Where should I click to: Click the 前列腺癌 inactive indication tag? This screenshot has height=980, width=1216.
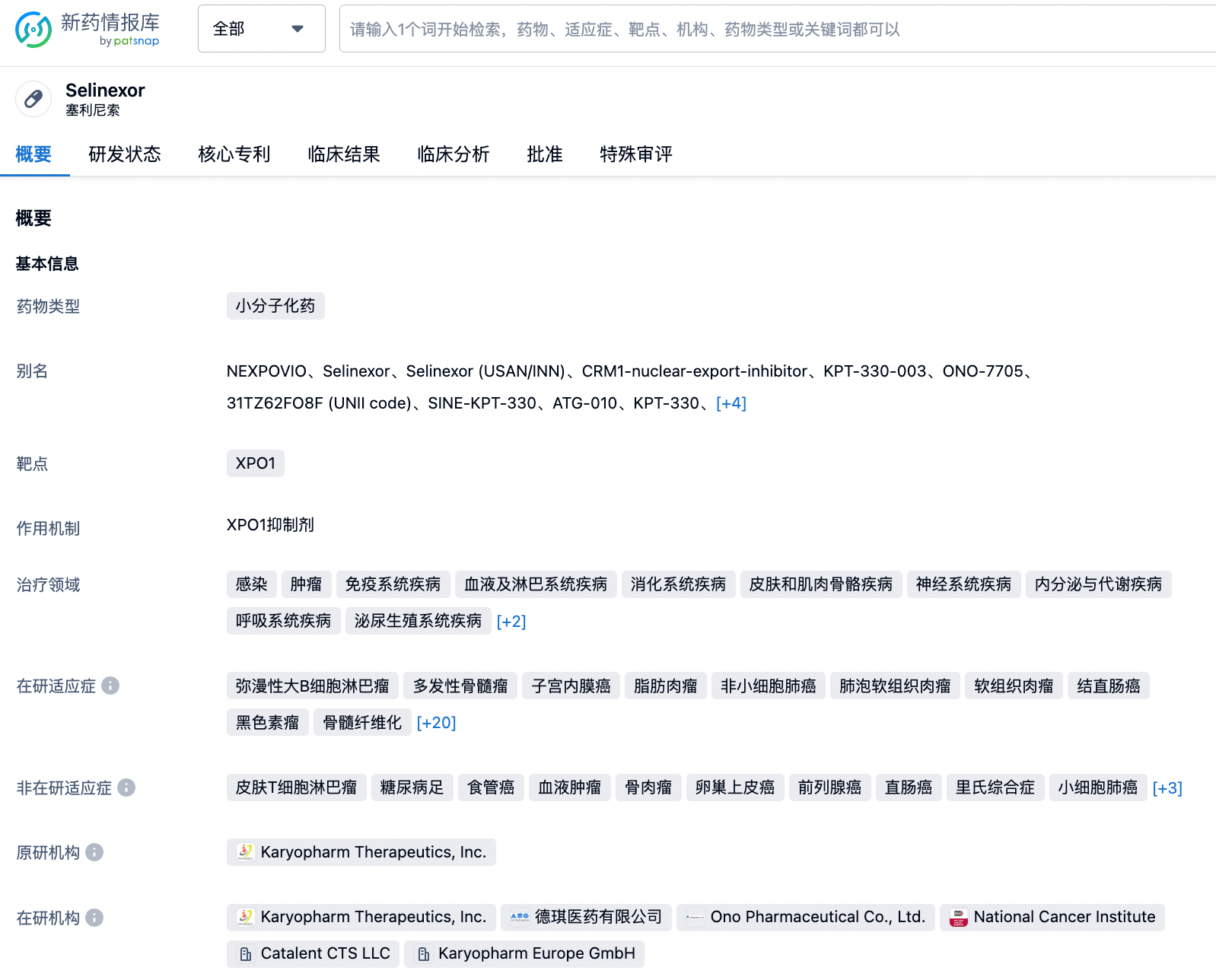[829, 787]
